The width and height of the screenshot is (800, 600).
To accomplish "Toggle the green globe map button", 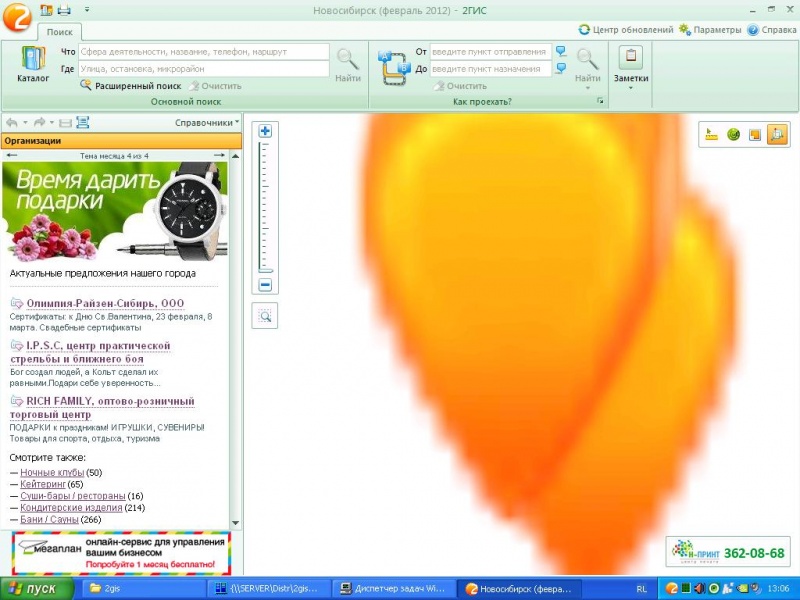I will (x=733, y=135).
